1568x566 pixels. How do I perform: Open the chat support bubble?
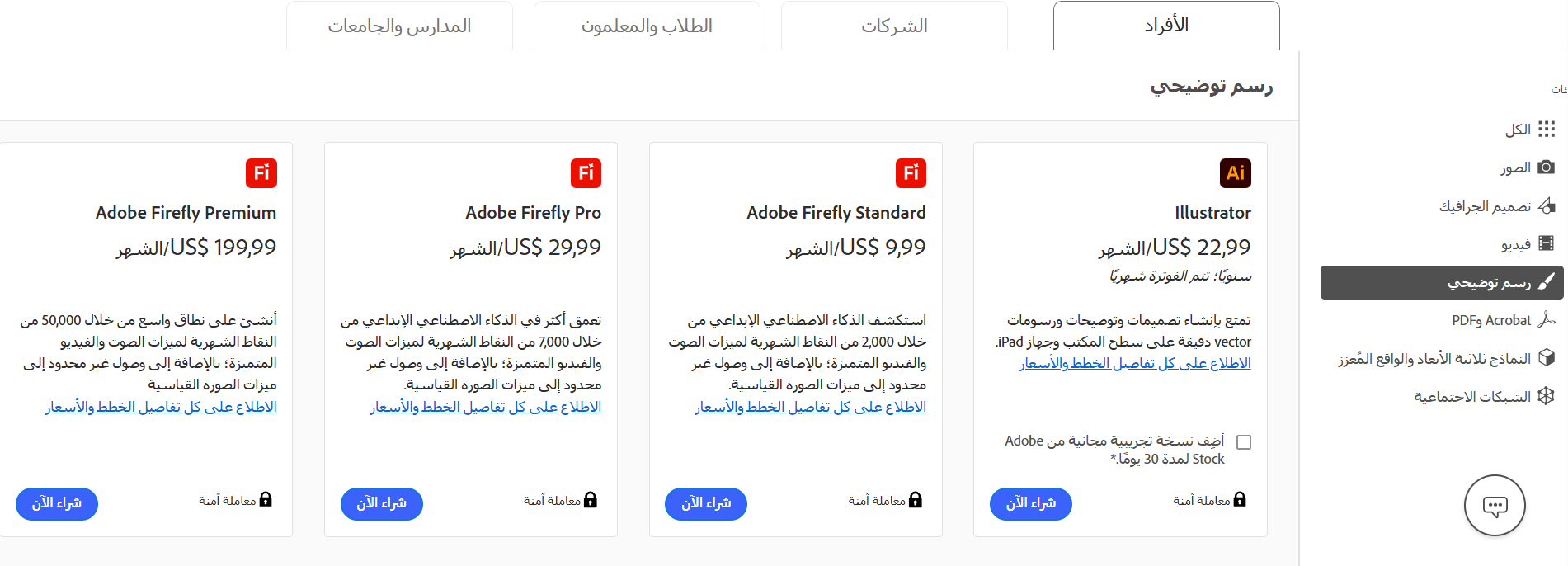(1494, 506)
